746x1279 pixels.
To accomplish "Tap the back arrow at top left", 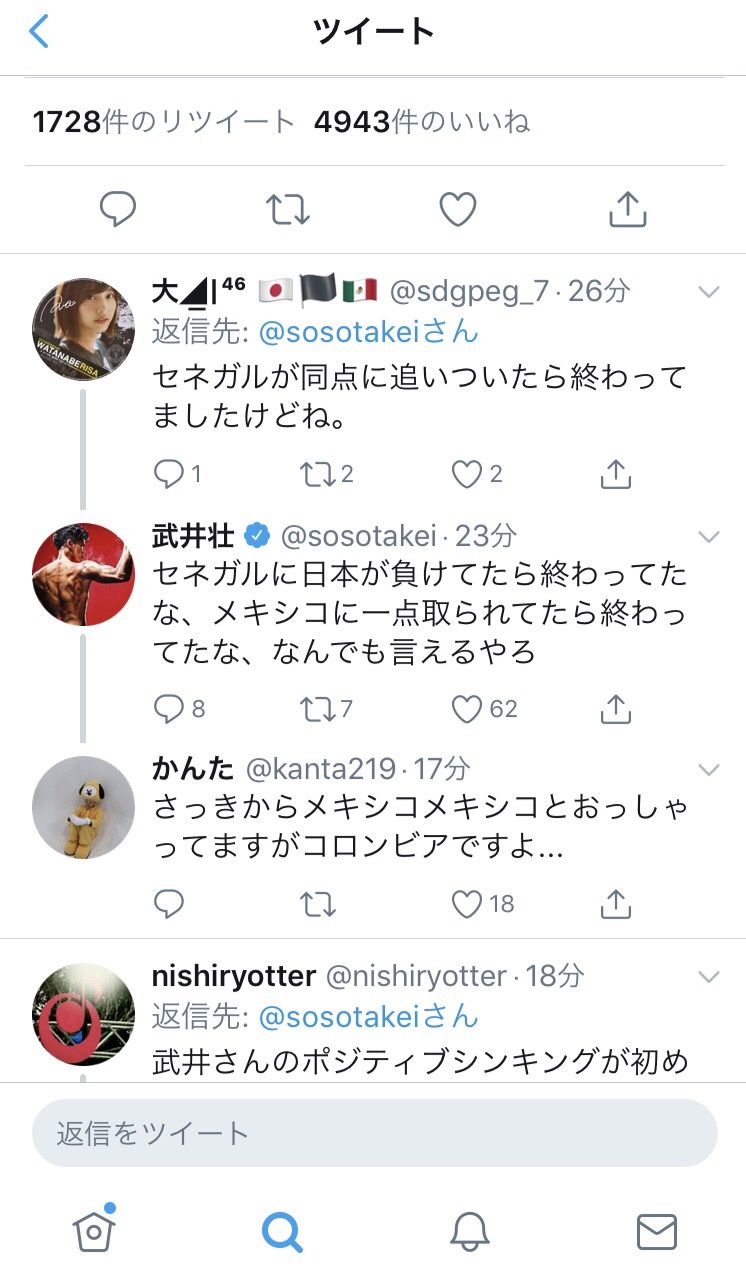I will 39,32.
